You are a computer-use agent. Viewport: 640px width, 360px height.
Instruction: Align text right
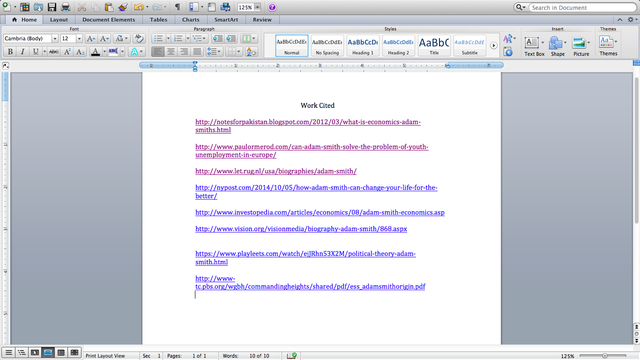[184, 51]
